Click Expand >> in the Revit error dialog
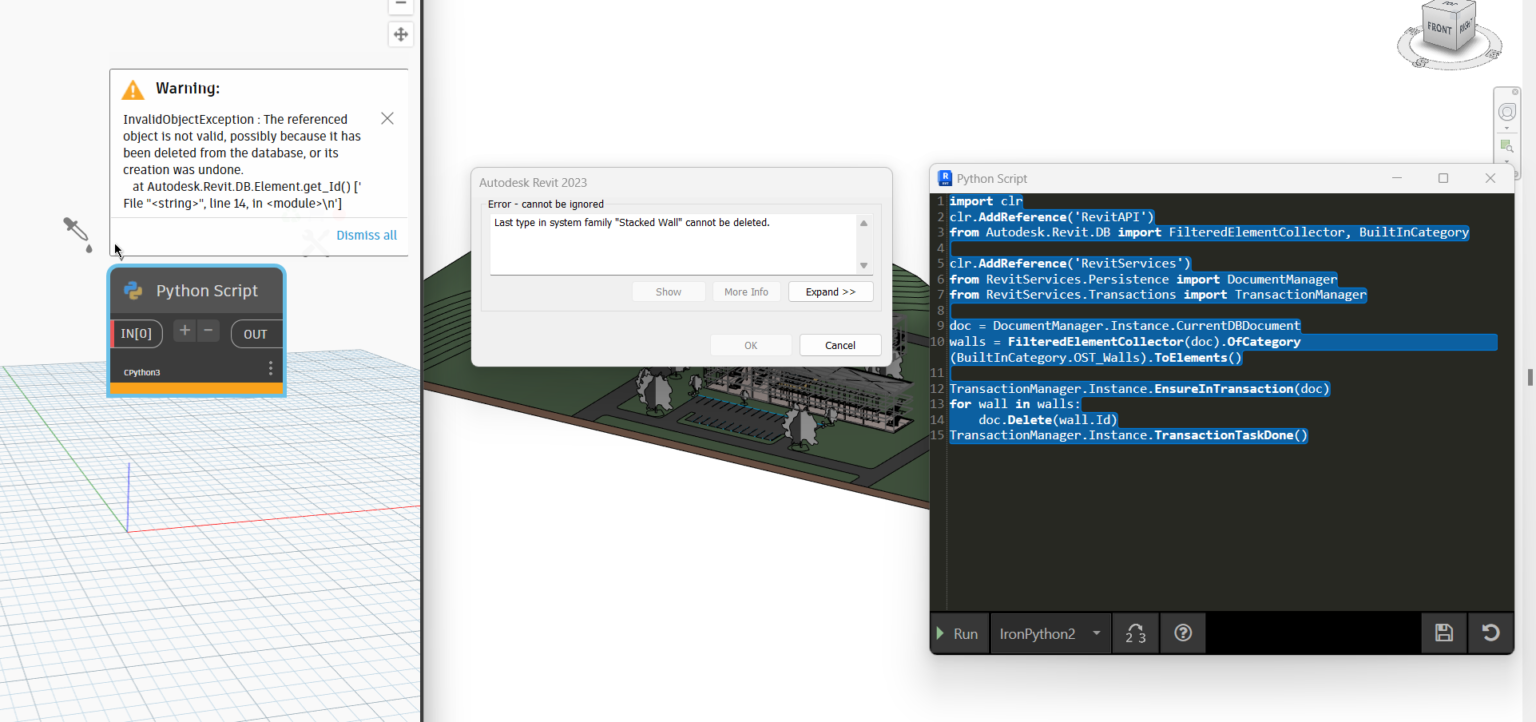The width and height of the screenshot is (1536, 722). [831, 291]
